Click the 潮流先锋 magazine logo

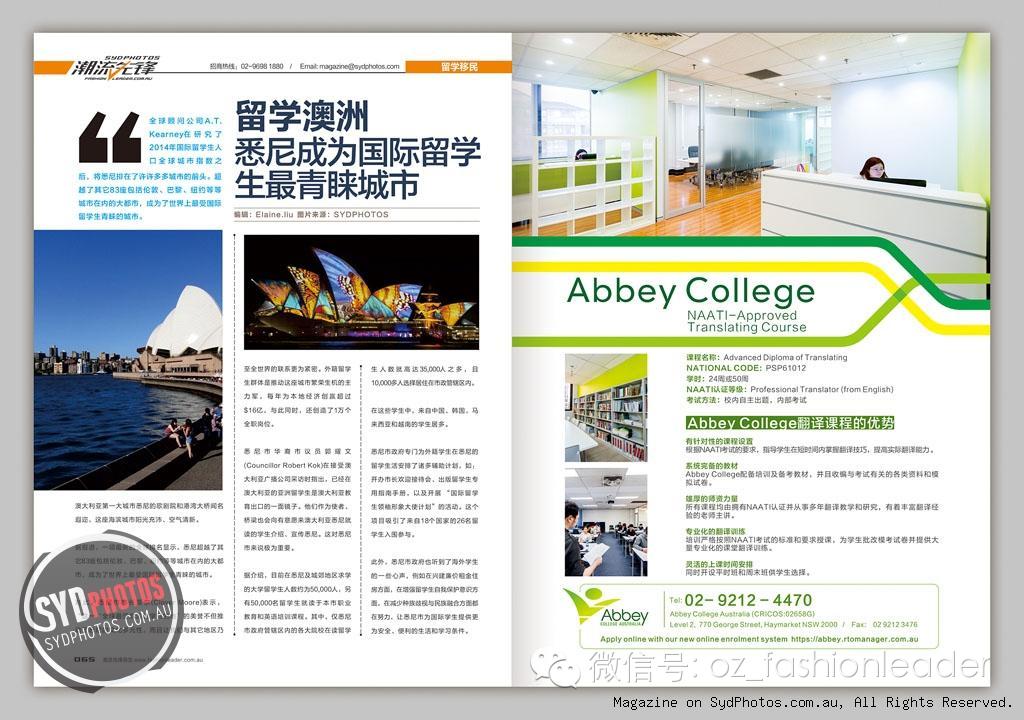click(116, 67)
